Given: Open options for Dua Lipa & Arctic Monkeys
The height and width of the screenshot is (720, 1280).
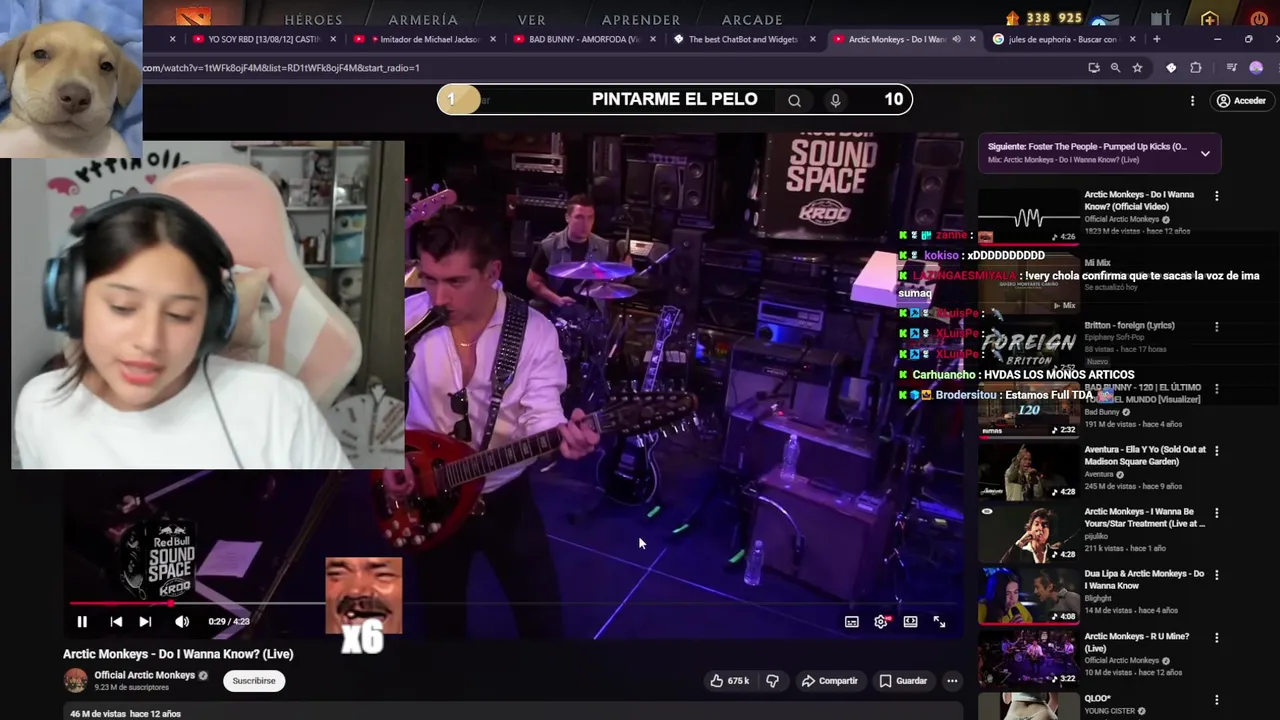Looking at the screenshot, I should [1216, 575].
